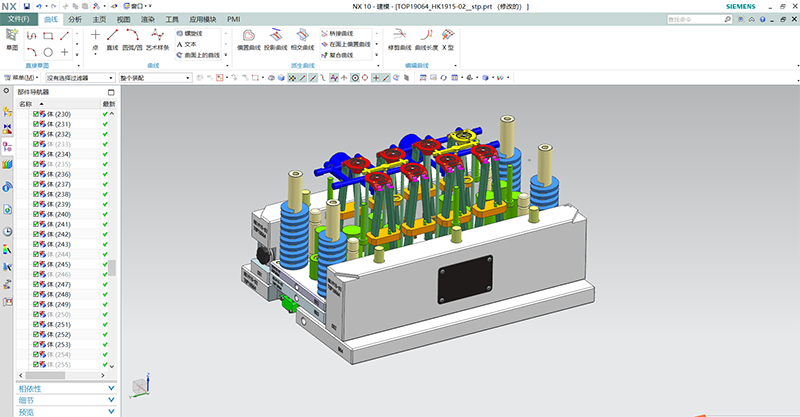Uncheck the 体 (253) checkbox

[36, 345]
